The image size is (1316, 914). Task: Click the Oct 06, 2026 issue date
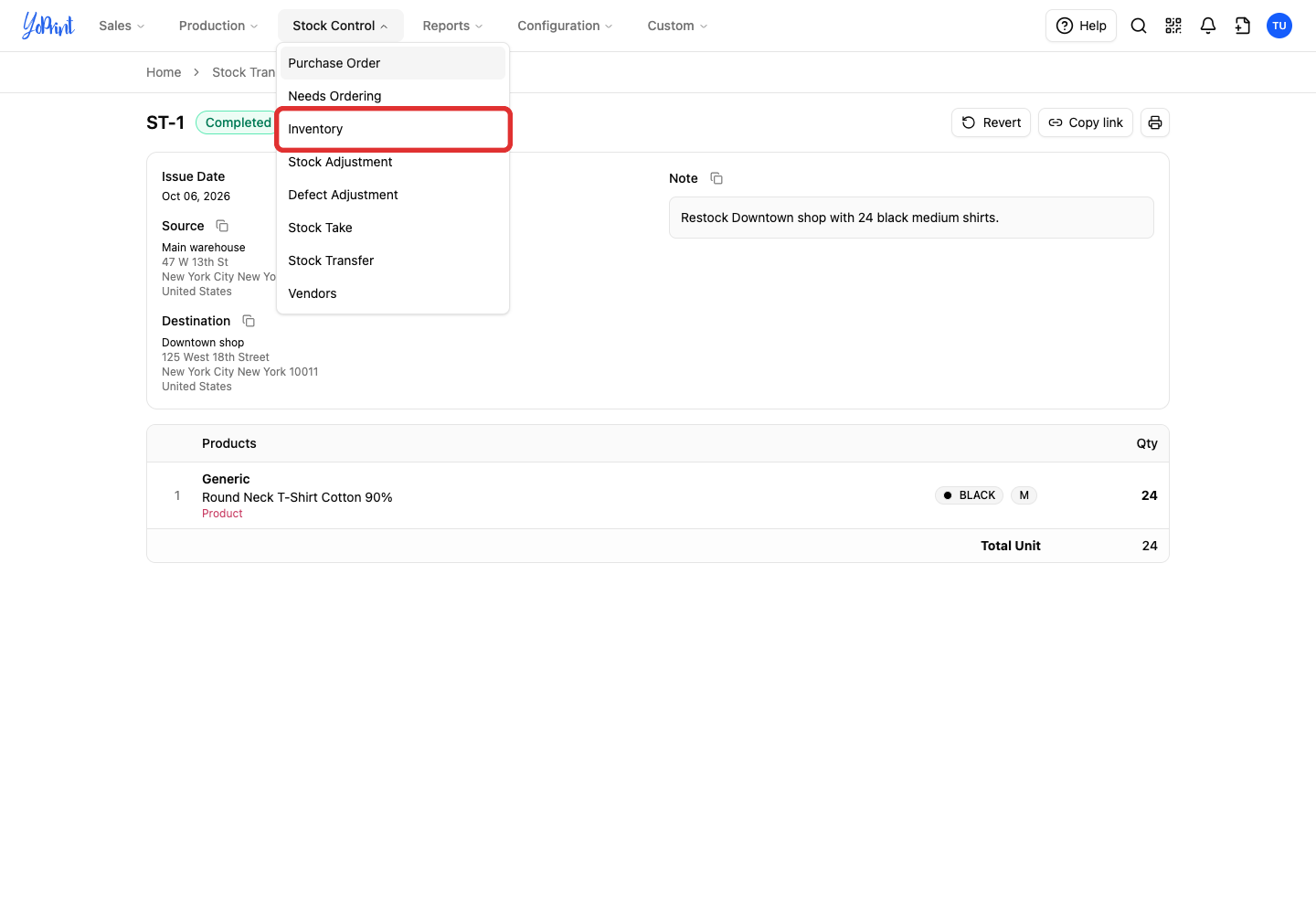tap(196, 197)
